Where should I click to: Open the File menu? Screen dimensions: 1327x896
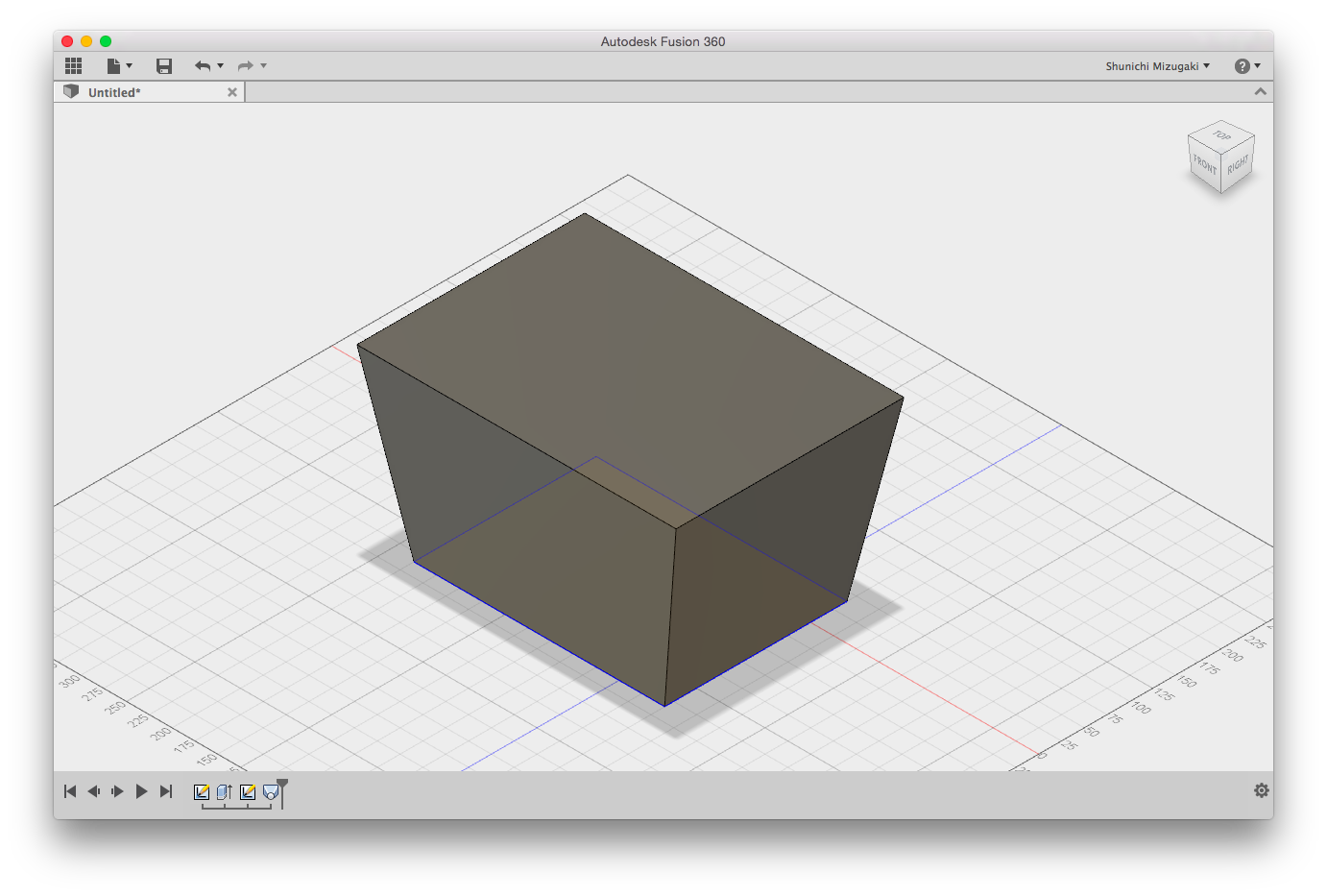119,65
